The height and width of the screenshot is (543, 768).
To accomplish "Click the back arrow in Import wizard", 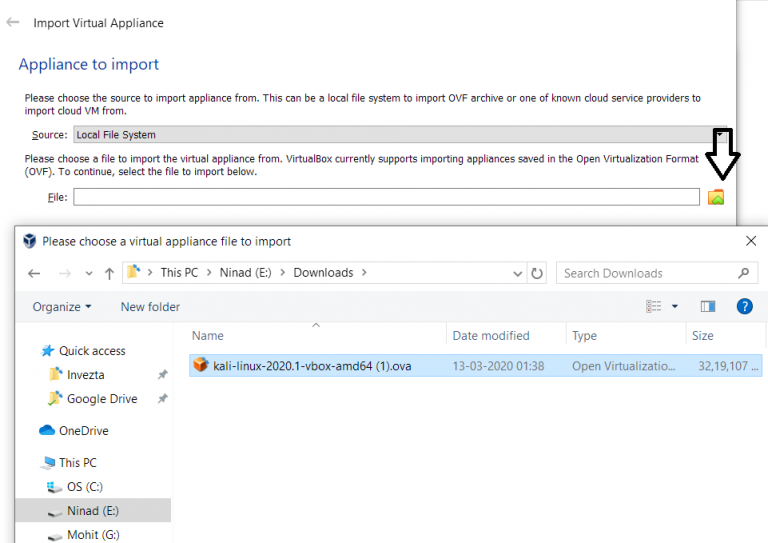I will coord(13,22).
